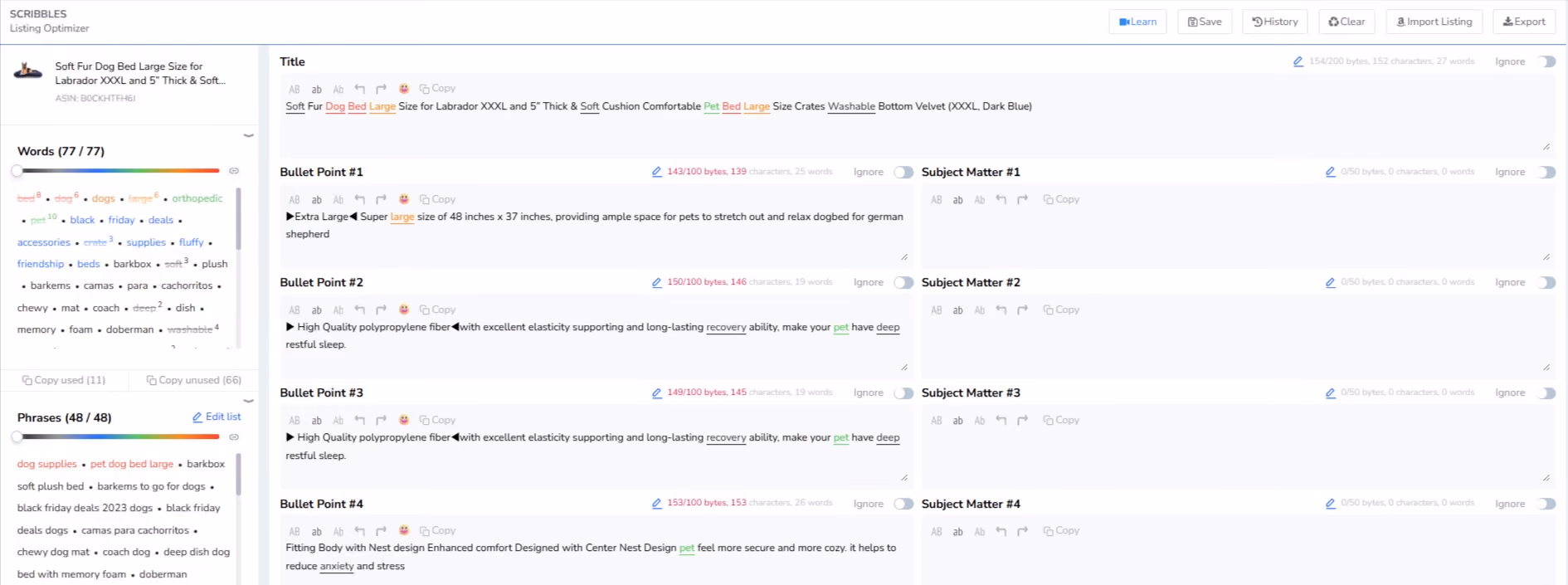Image resolution: width=1568 pixels, height=585 pixels.
Task: Click pencil icon beside Bullet Point #1 byte count
Action: pyautogui.click(x=656, y=172)
